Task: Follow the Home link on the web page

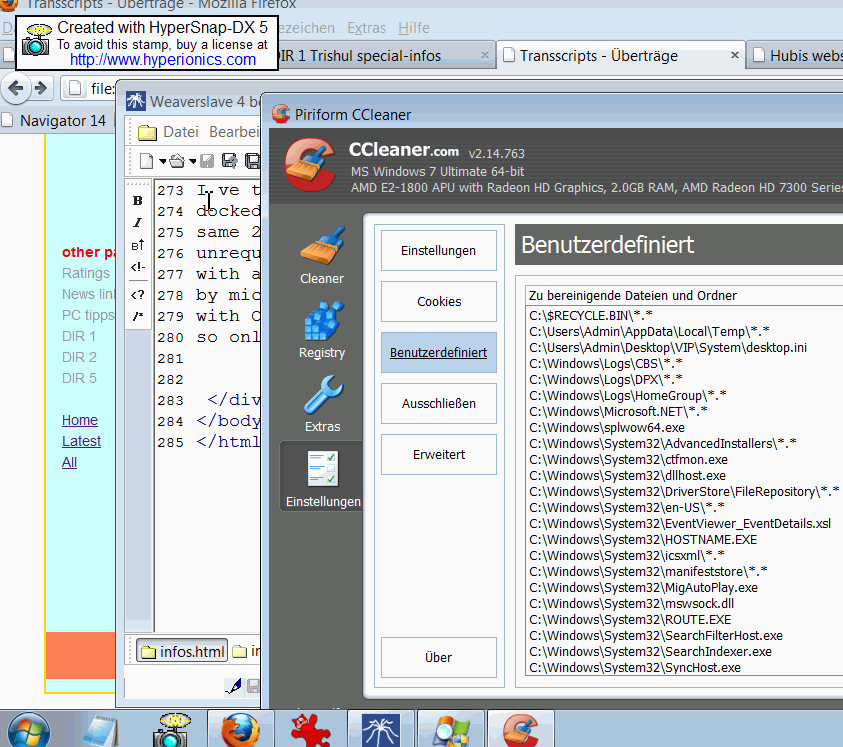Action: coord(80,420)
